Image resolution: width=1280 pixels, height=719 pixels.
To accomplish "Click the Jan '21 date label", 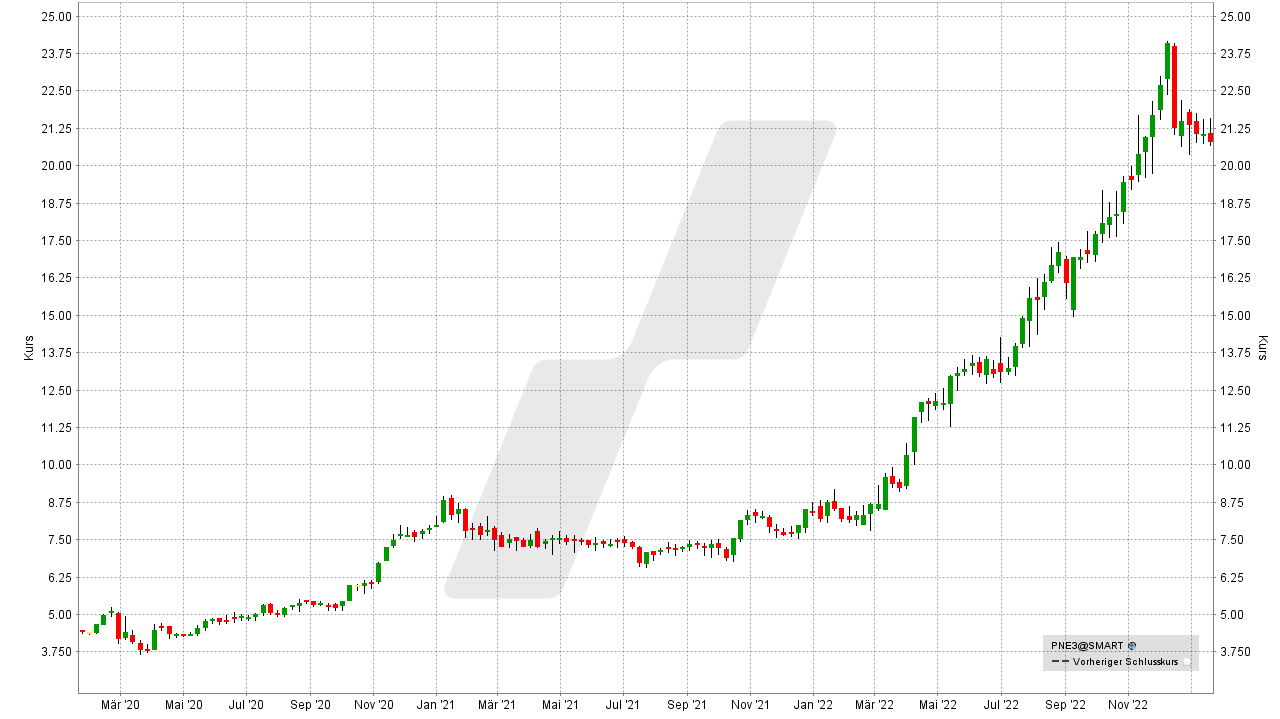I will [x=436, y=705].
